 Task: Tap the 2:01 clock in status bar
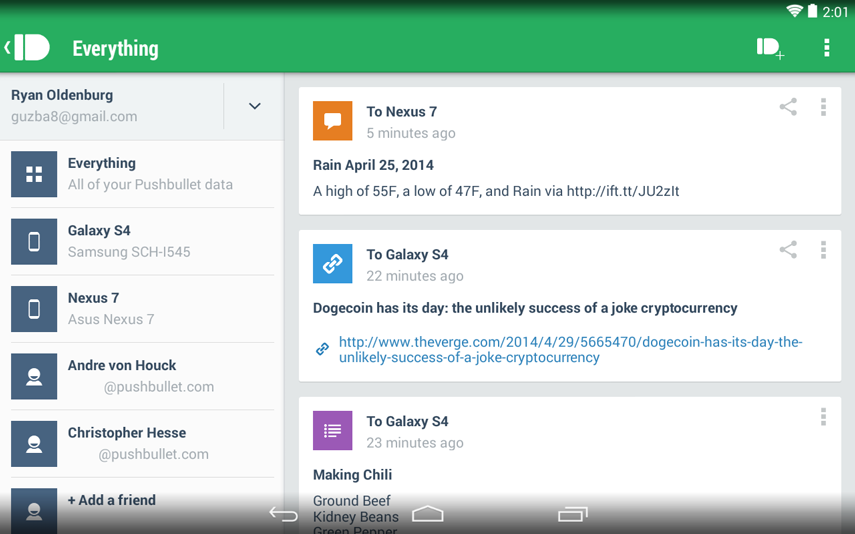[x=835, y=11]
